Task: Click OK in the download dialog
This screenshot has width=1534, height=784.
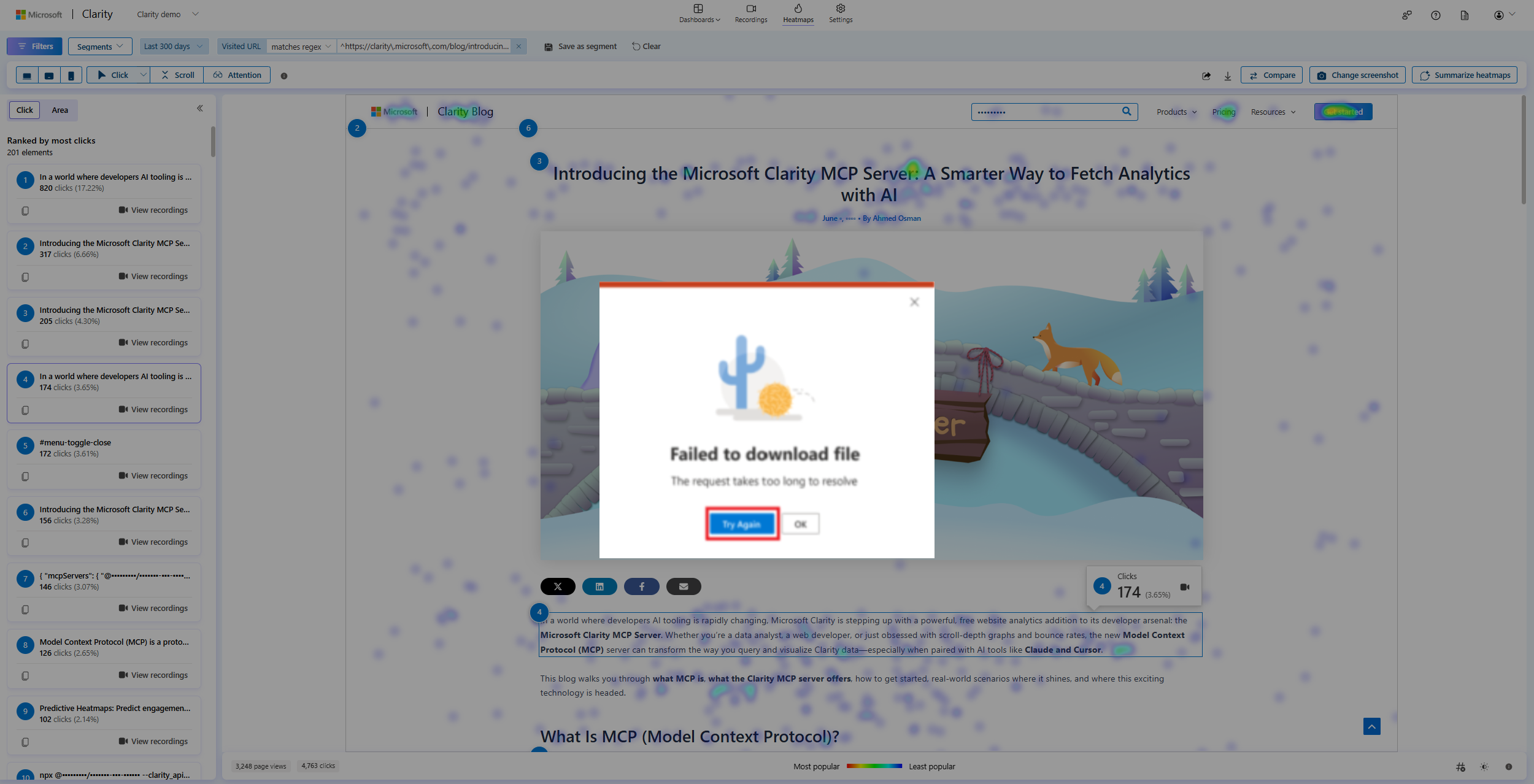Action: [x=800, y=525]
